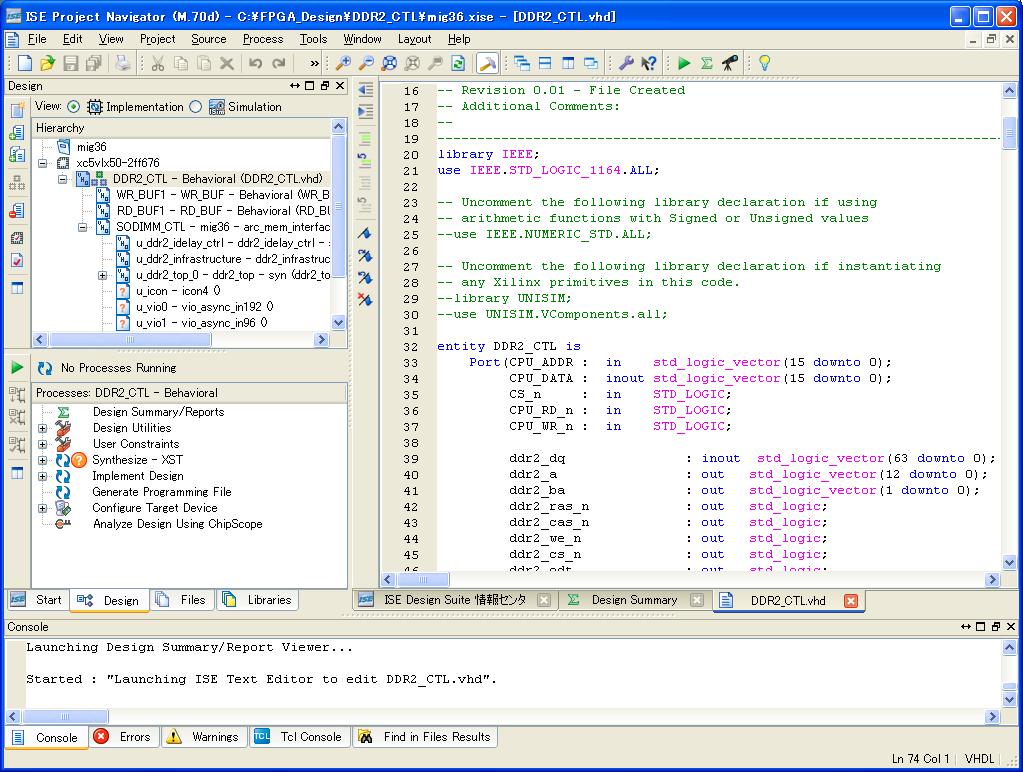Click the Save All toolbar icon
The width and height of the screenshot is (1023, 772).
click(x=94, y=63)
